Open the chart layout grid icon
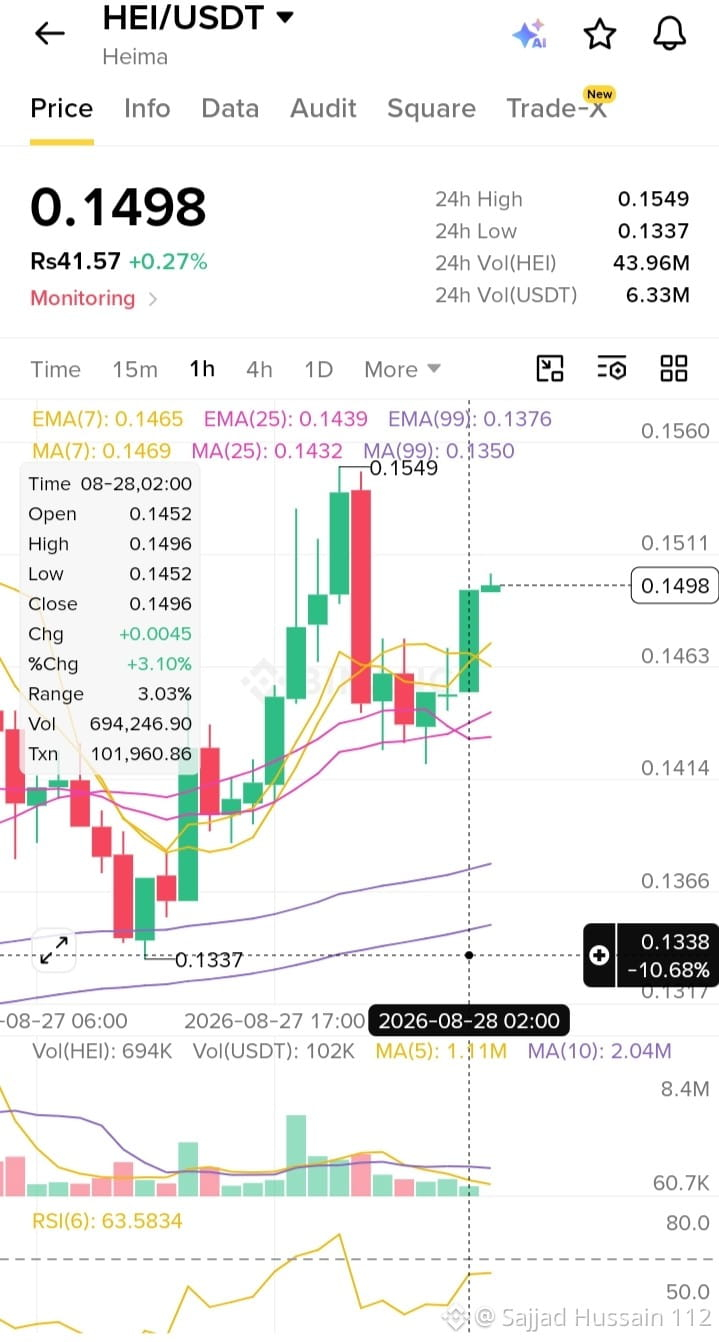719x1342 pixels. coord(674,369)
